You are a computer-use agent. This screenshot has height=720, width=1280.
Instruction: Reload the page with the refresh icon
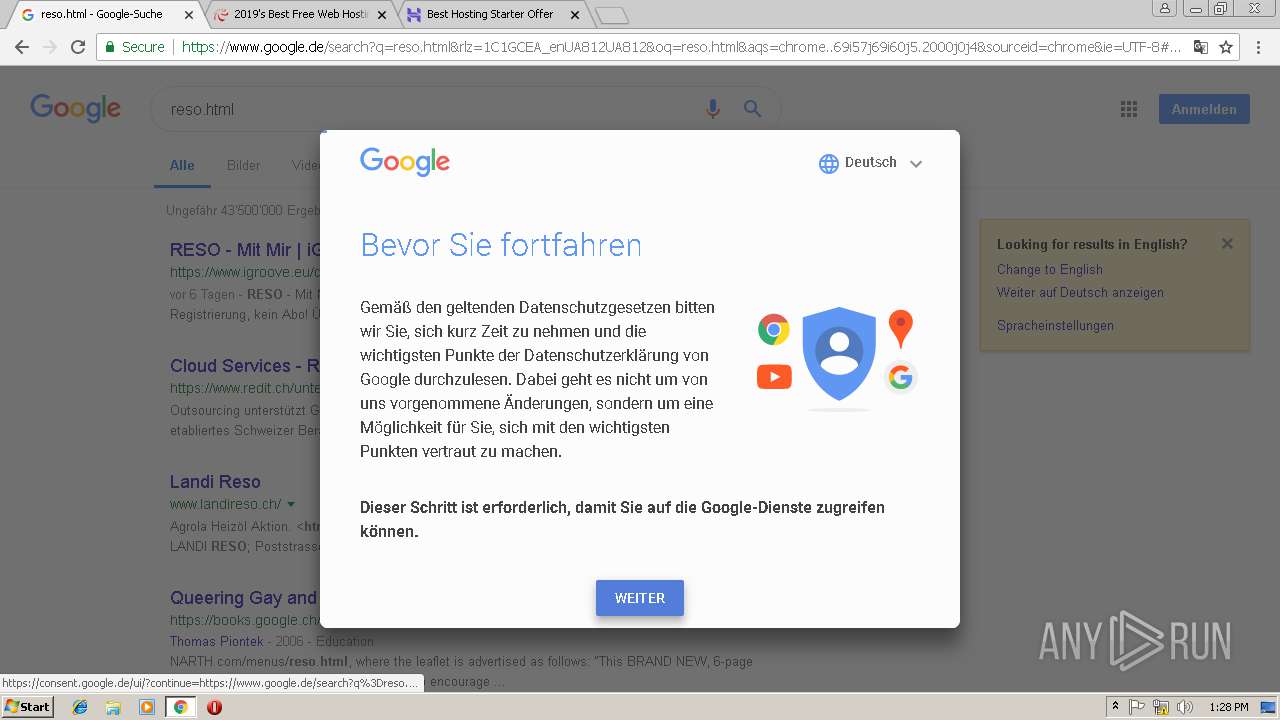(x=78, y=47)
